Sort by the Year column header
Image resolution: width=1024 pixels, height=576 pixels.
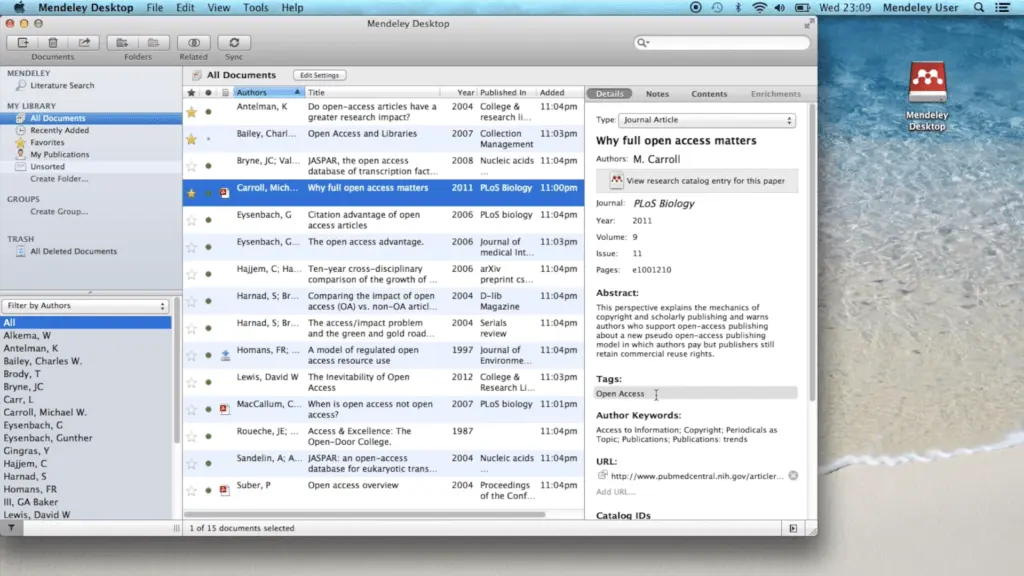tap(459, 93)
